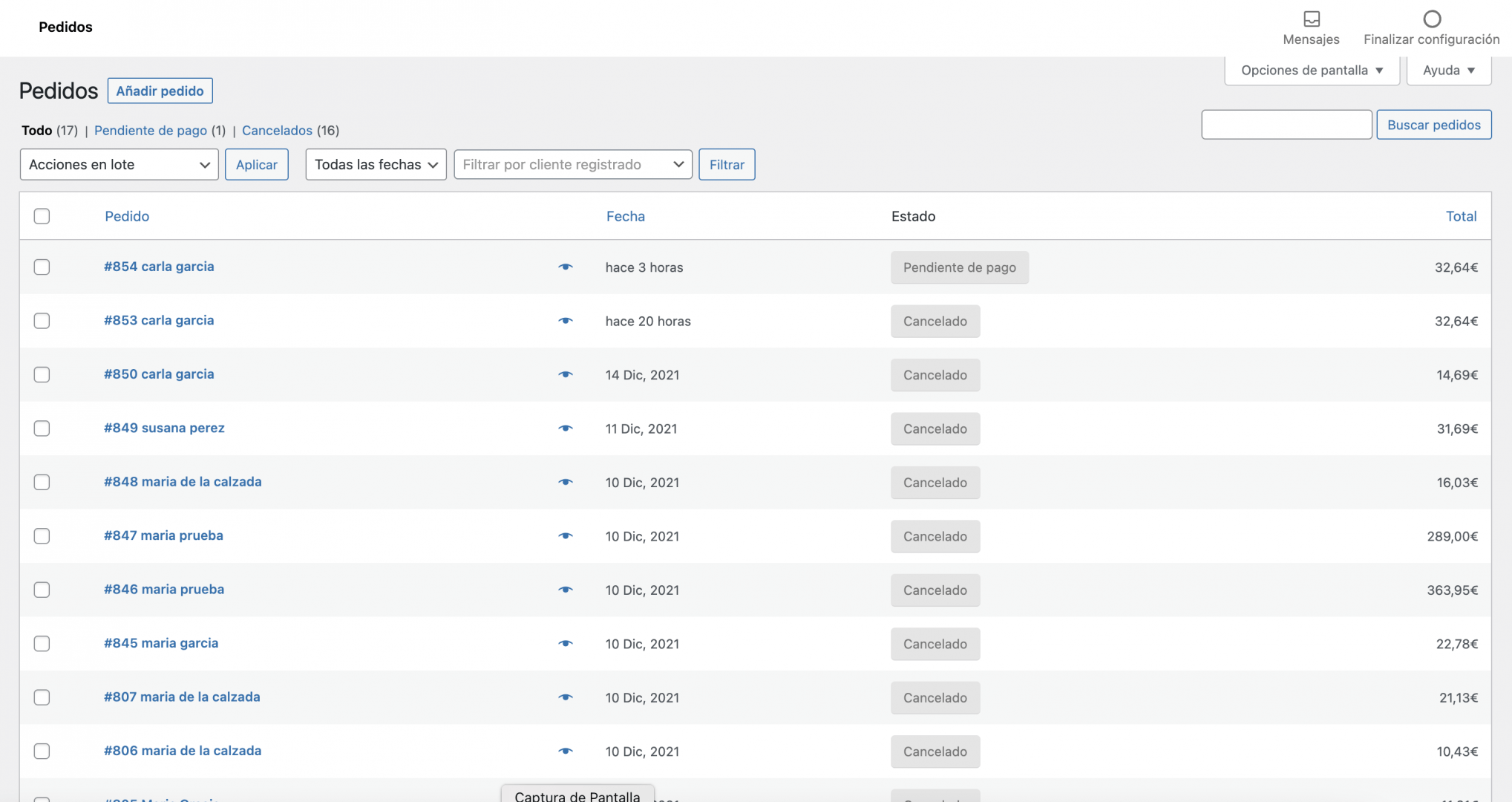Preview order #847 maria prueba eye icon
This screenshot has height=802, width=1512.
[566, 536]
